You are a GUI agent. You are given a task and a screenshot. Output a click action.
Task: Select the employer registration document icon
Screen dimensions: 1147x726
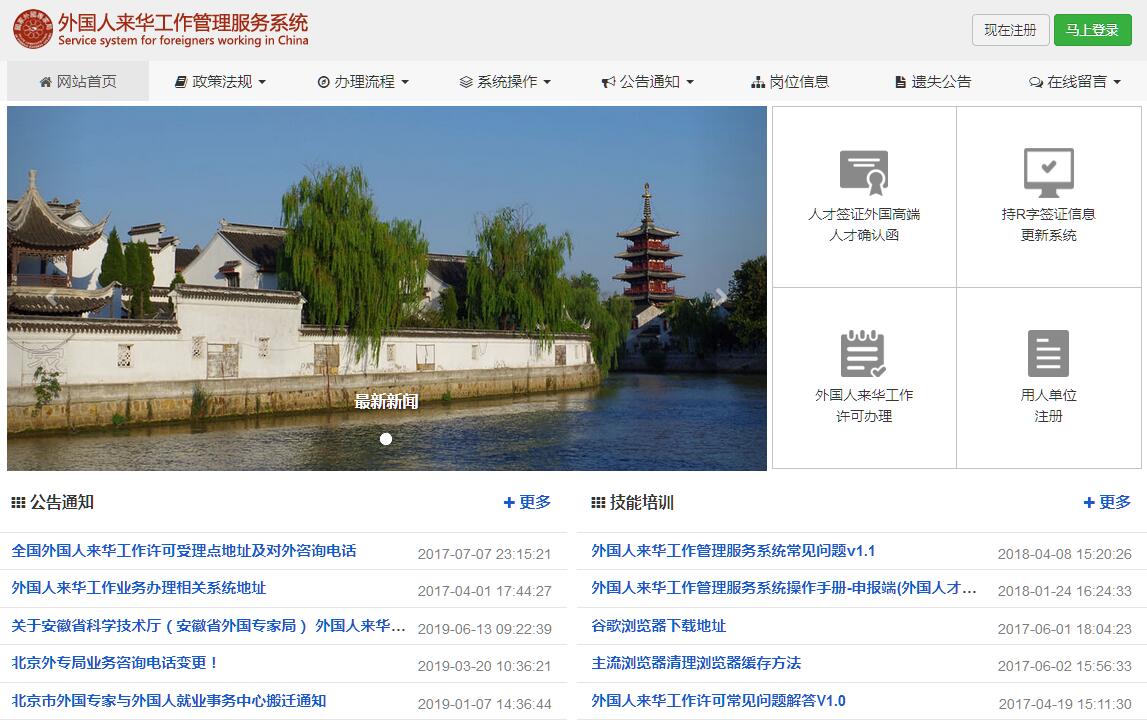click(1048, 354)
